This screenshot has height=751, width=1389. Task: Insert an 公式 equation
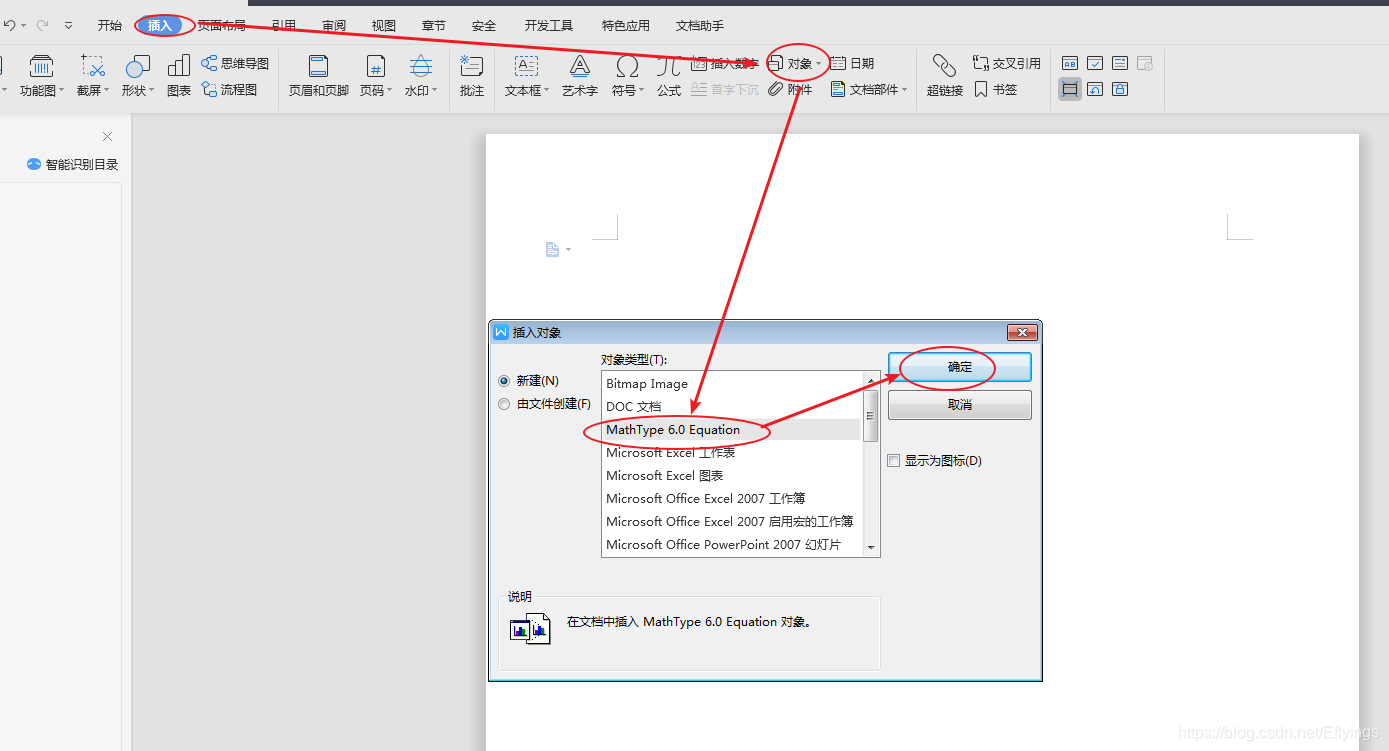[x=668, y=75]
